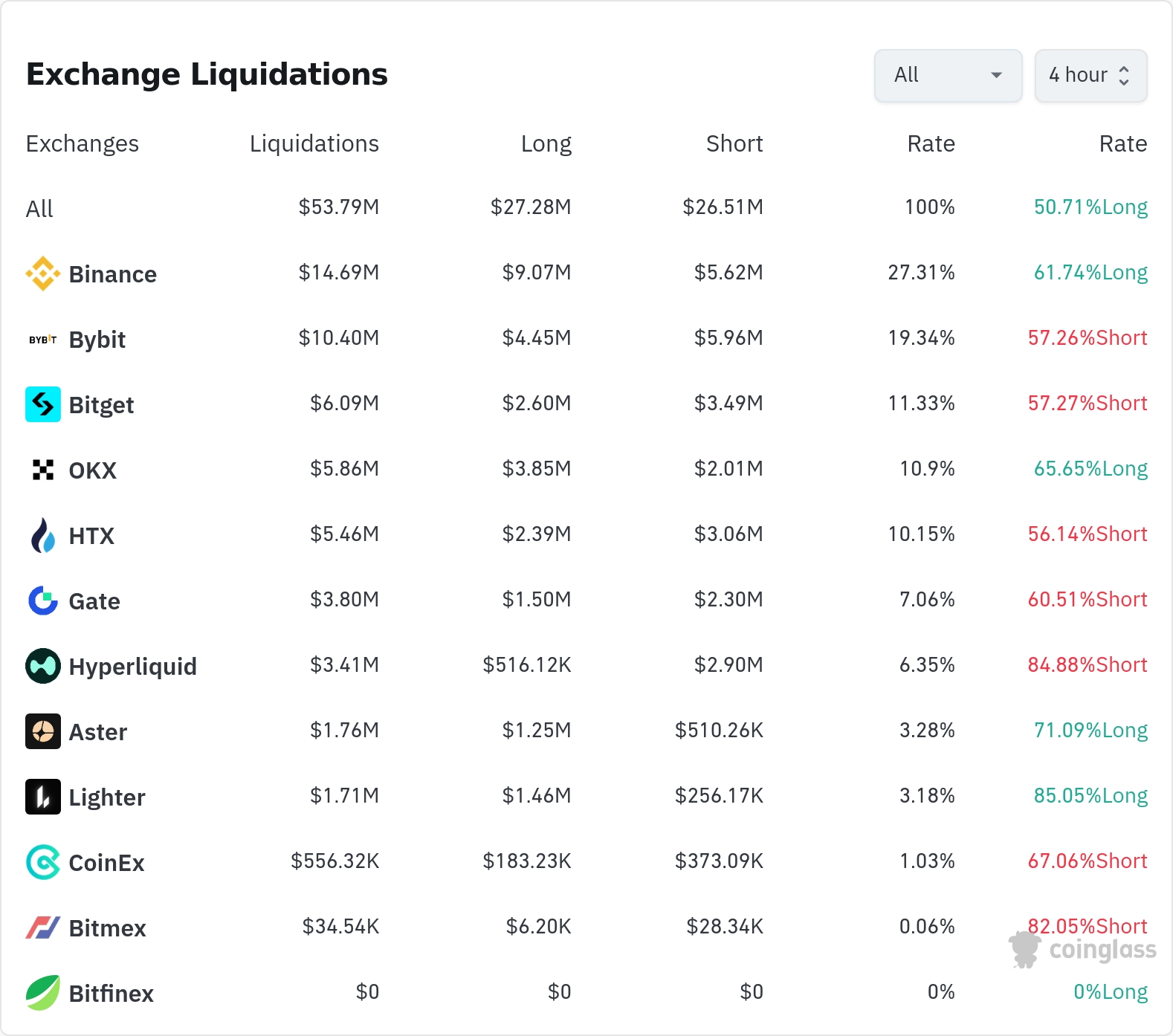Open the Binance exchange name link
The image size is (1173, 1036).
(112, 274)
